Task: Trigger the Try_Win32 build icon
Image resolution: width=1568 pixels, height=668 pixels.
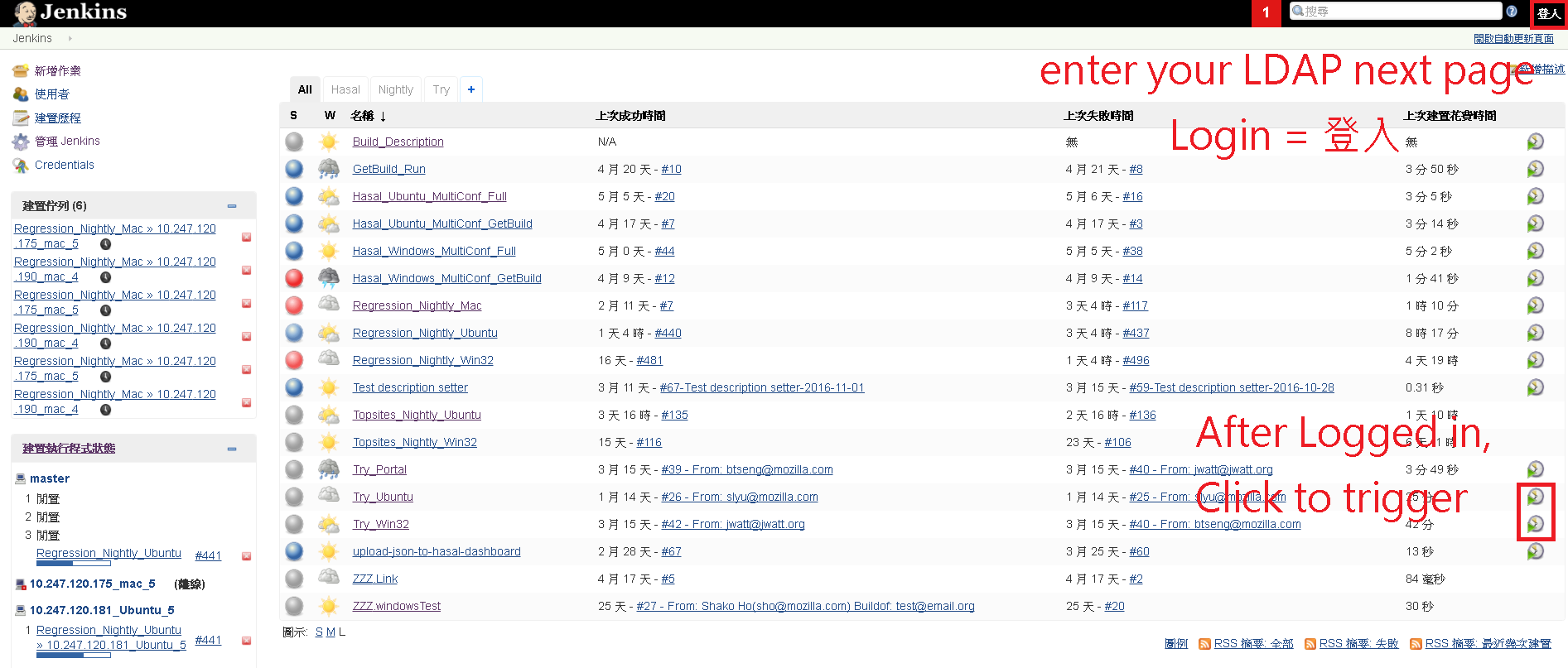Action: pos(1535,524)
